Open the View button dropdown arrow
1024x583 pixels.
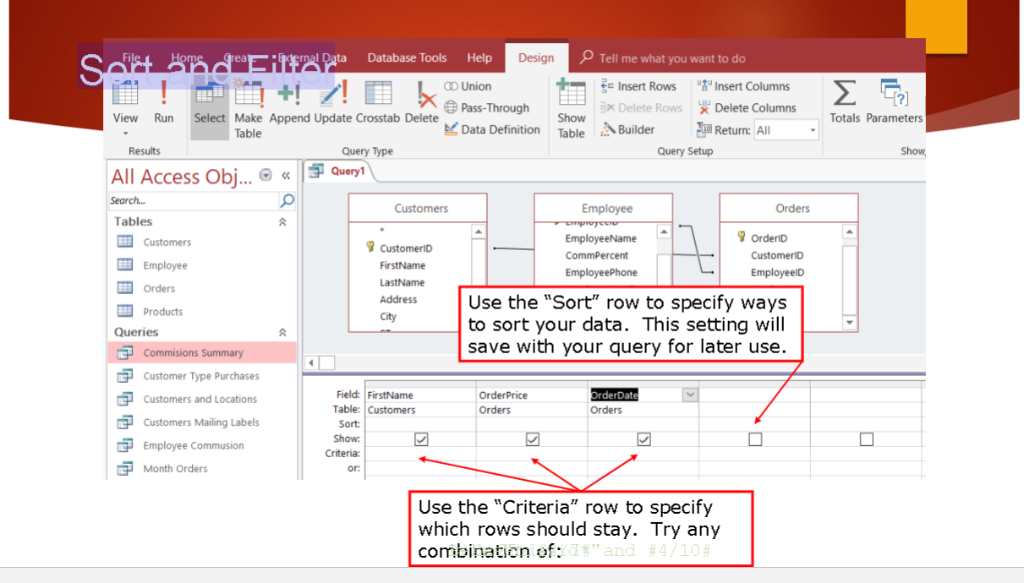pos(125,133)
